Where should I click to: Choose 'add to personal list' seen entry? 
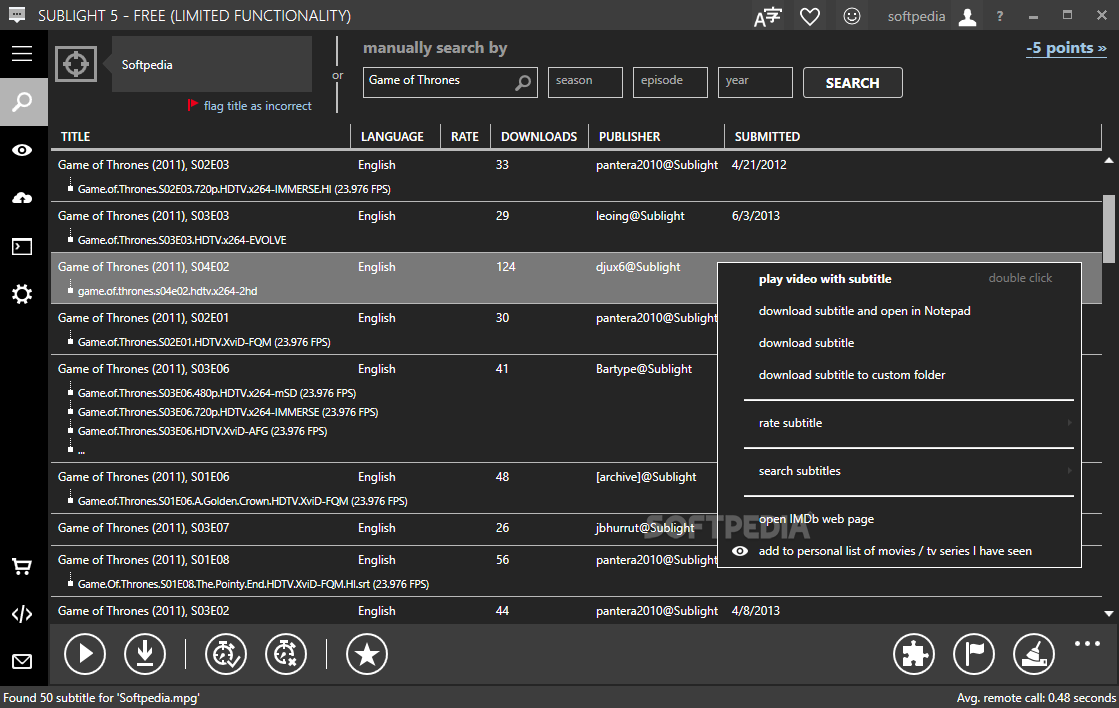coord(899,551)
